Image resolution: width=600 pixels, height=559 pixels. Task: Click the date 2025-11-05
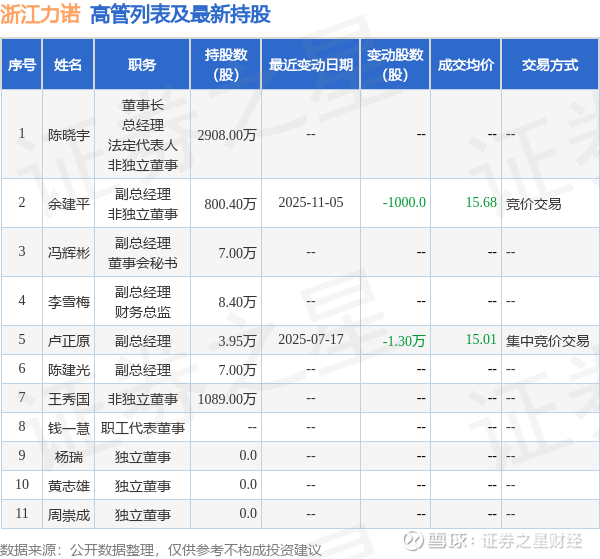pyautogui.click(x=311, y=202)
